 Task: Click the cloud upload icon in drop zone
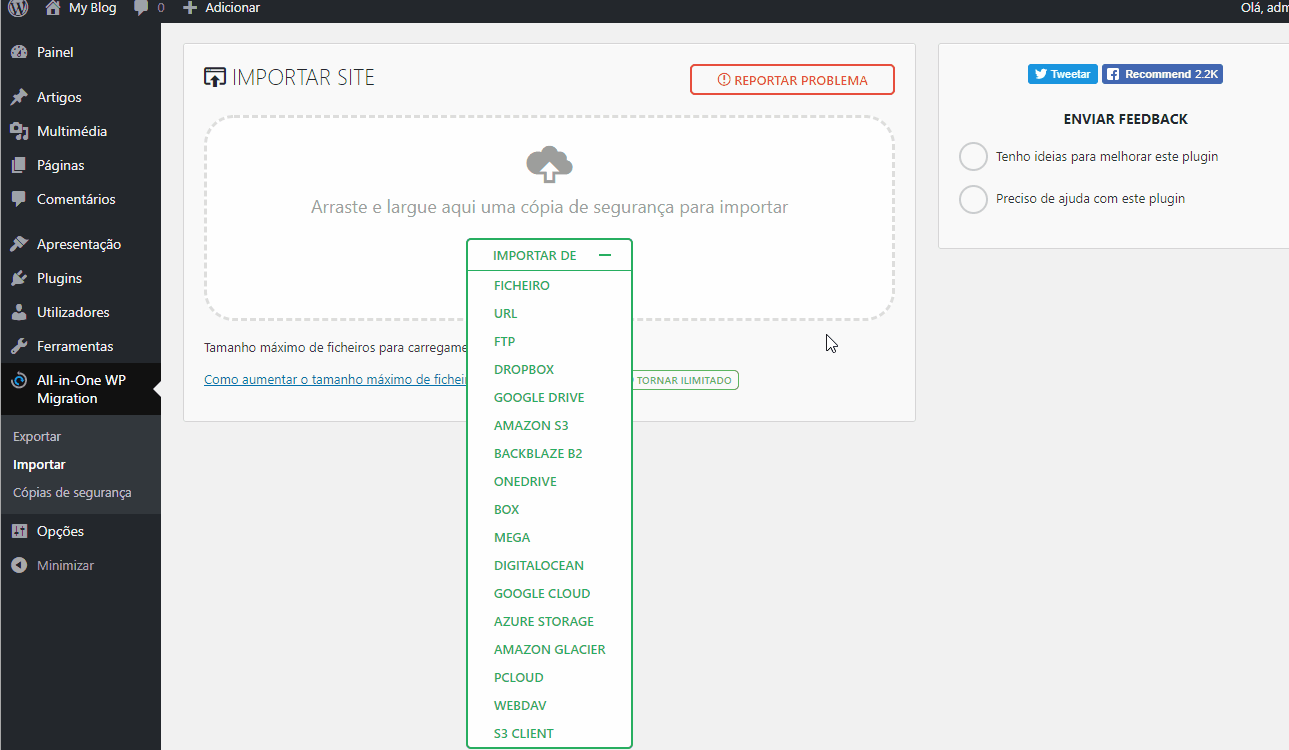(x=549, y=165)
